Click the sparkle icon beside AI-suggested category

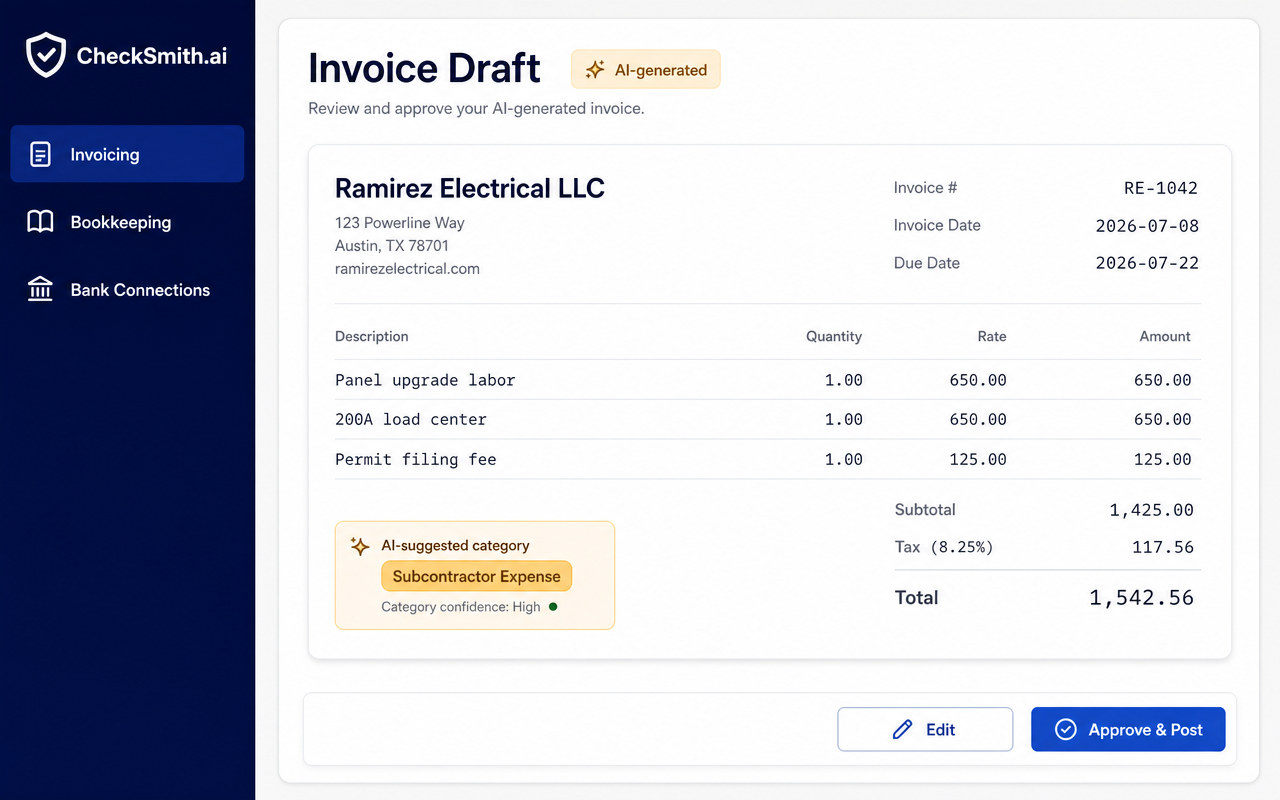tap(360, 546)
